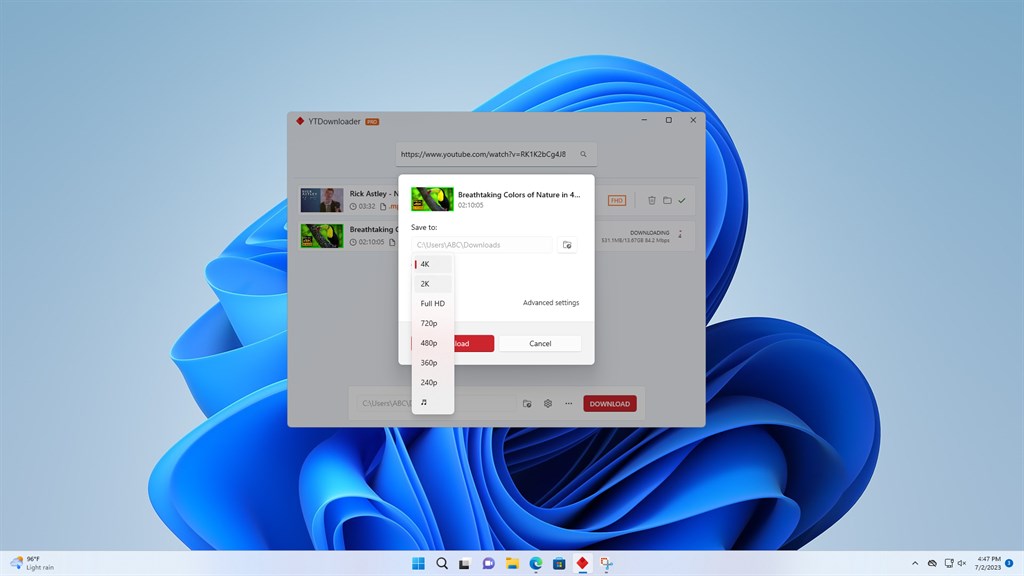Click the FHD badge on Rick Astley row
This screenshot has width=1024, height=576.
click(x=616, y=200)
